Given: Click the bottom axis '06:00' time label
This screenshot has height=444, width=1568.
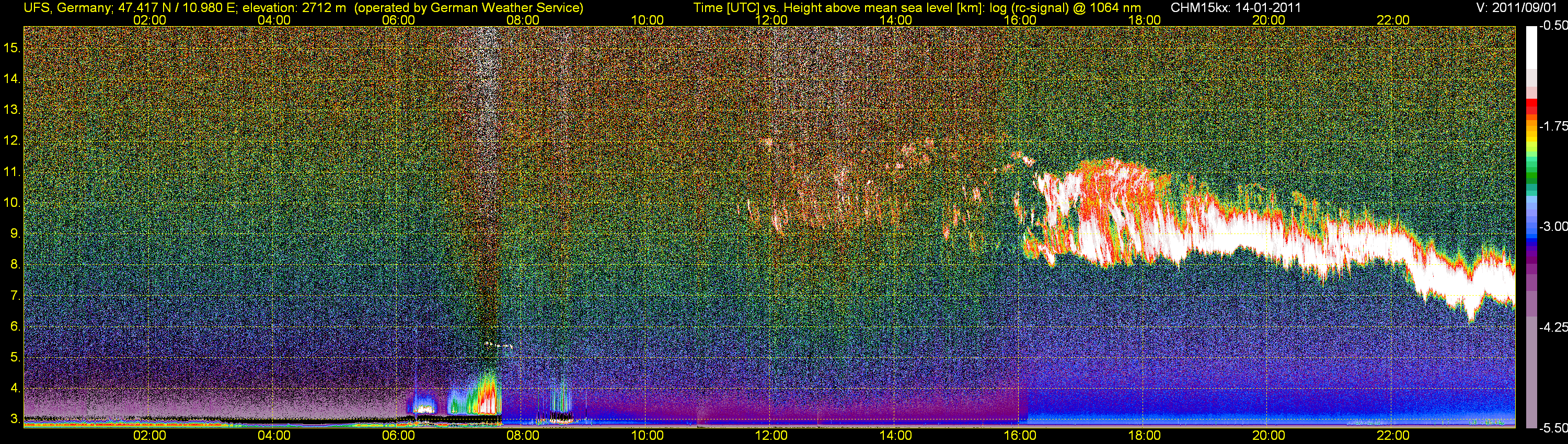Looking at the screenshot, I should coord(399,436).
